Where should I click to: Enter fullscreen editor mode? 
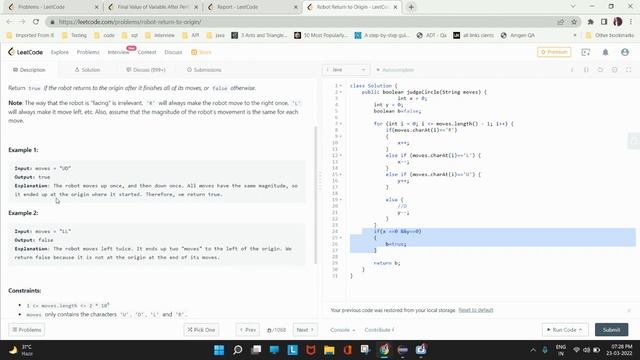629,70
